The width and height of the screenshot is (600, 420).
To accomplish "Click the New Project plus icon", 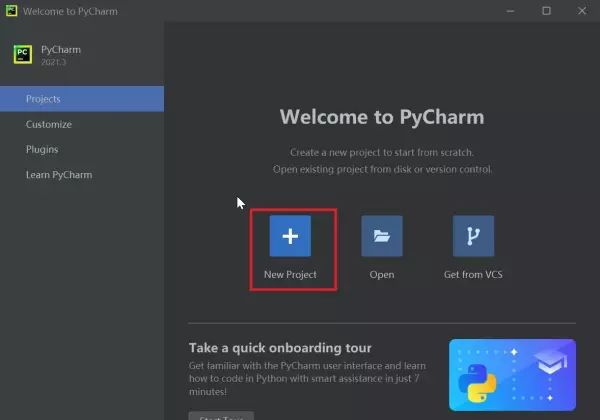I will 290,236.
